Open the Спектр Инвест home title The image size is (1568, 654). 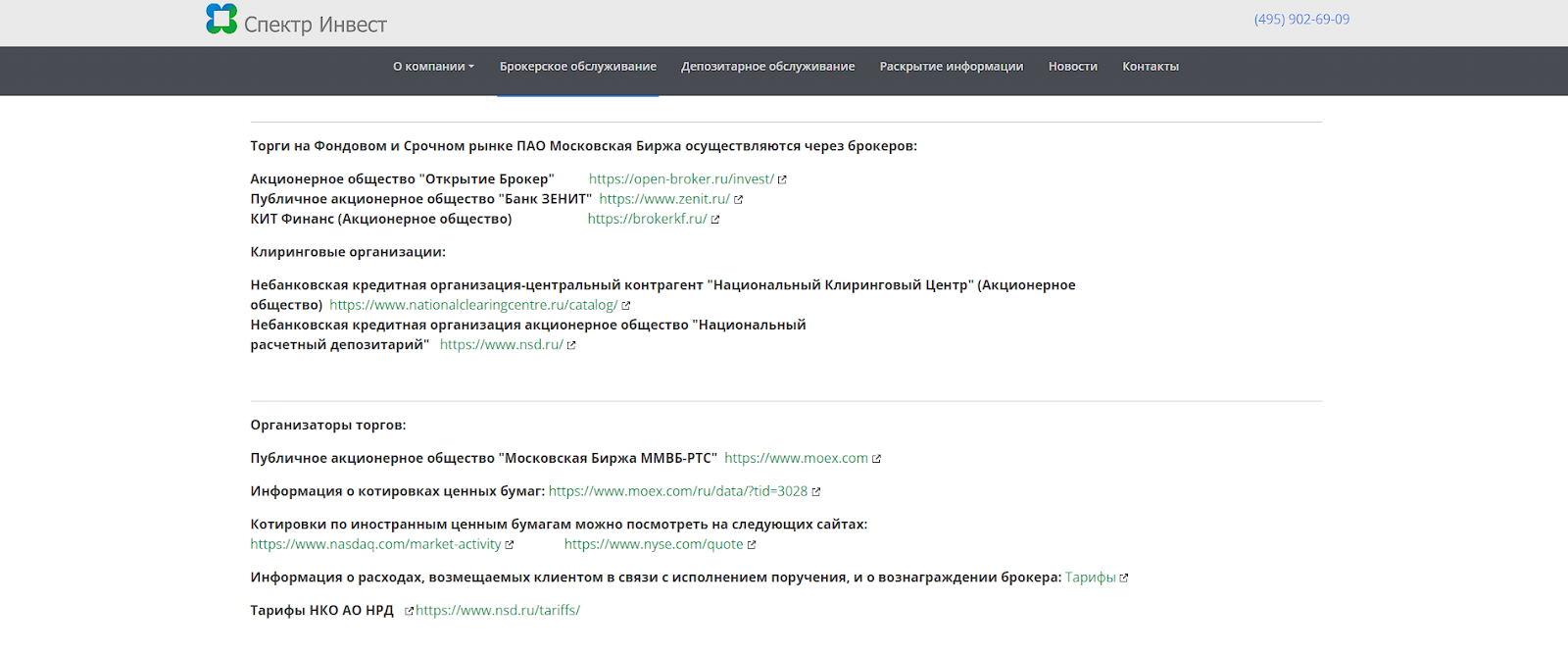tap(316, 25)
